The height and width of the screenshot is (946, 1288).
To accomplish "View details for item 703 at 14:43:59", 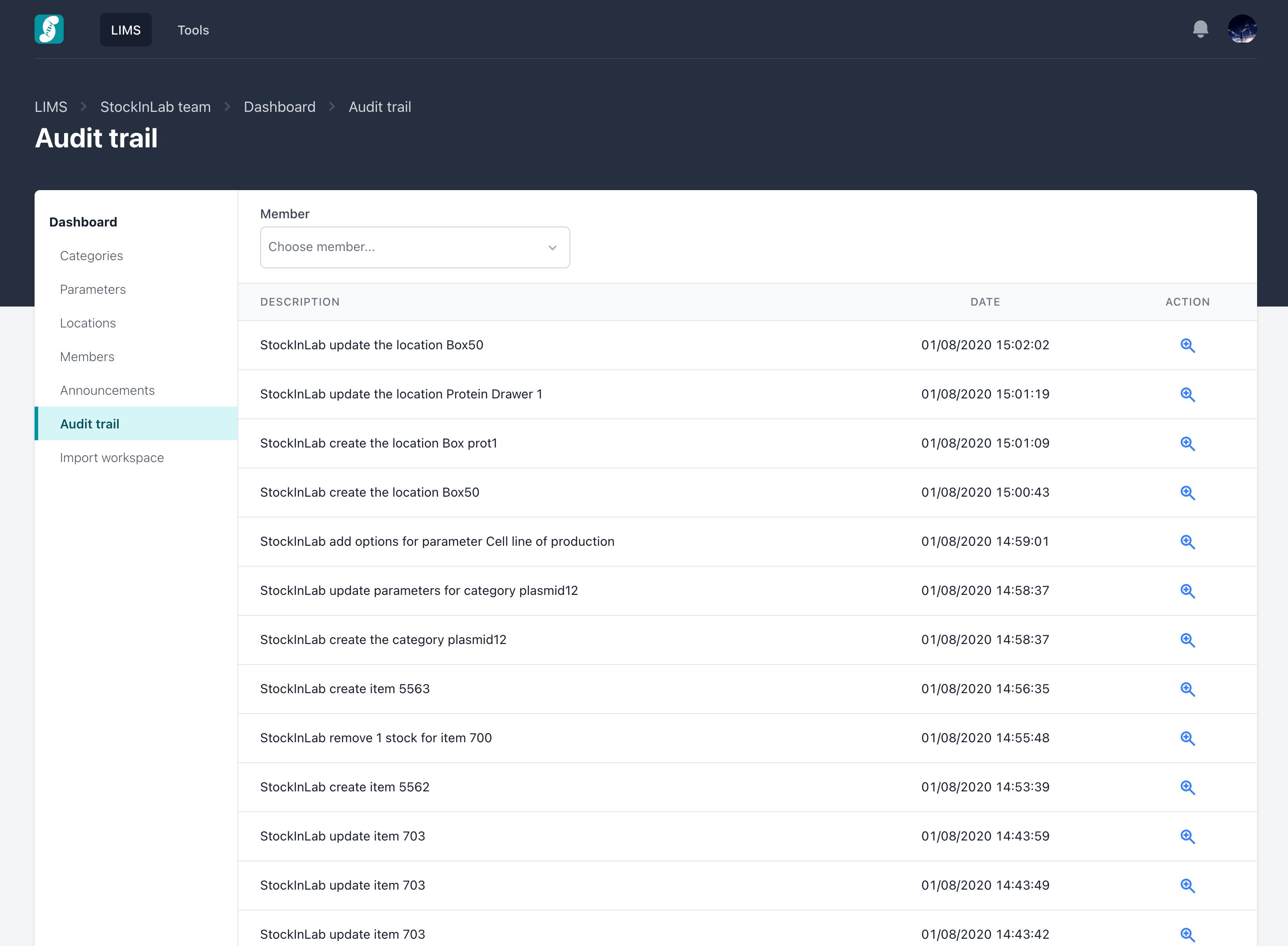I will pyautogui.click(x=1187, y=837).
